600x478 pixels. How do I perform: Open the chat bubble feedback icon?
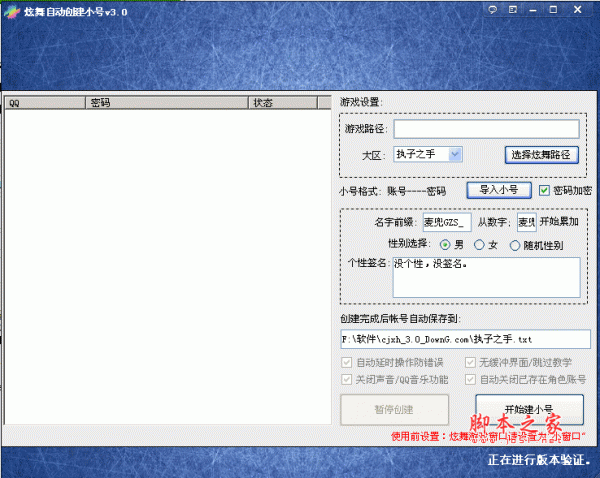click(x=492, y=10)
